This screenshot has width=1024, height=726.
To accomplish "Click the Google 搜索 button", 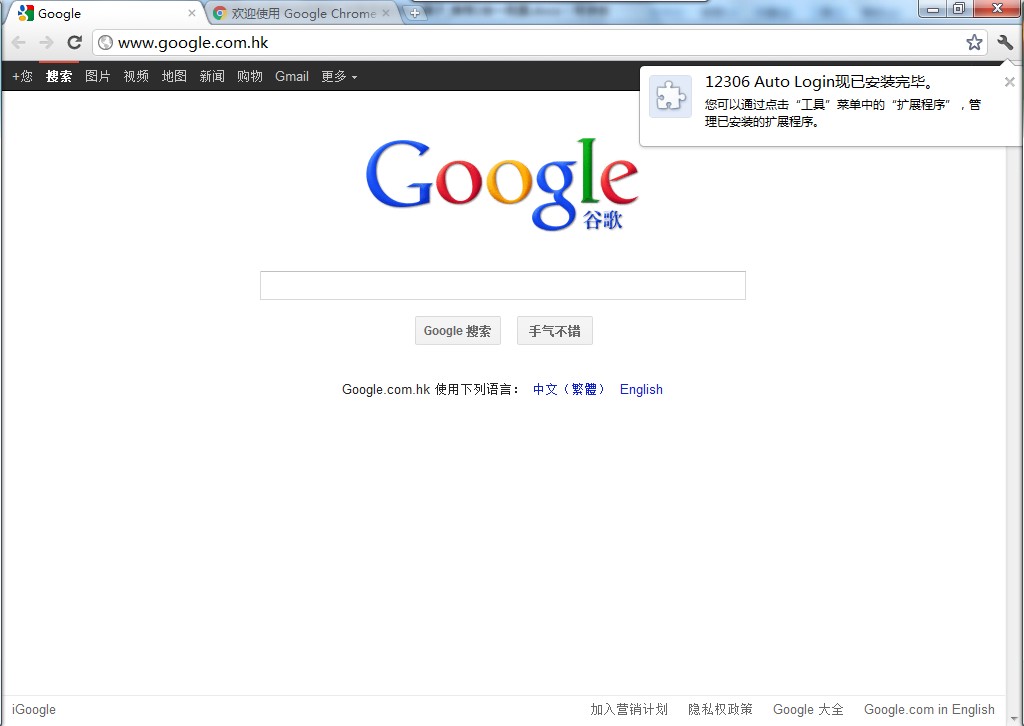I will pyautogui.click(x=458, y=330).
